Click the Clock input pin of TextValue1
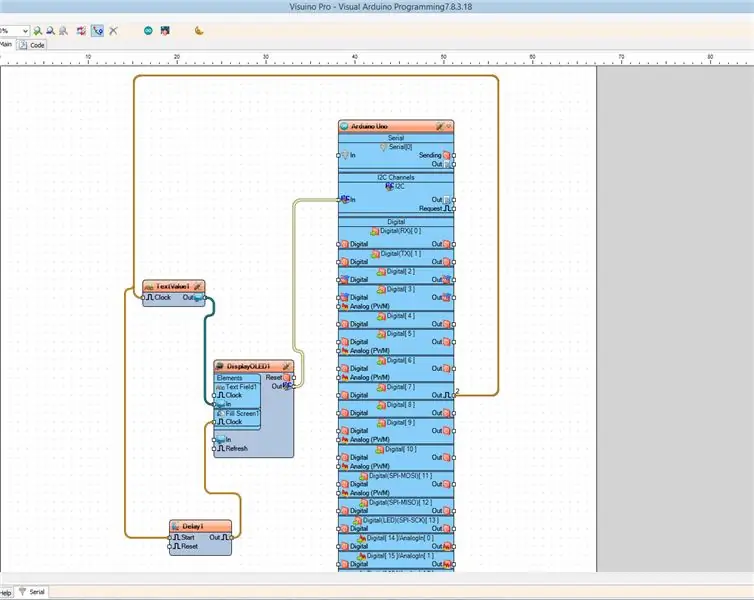 143,298
